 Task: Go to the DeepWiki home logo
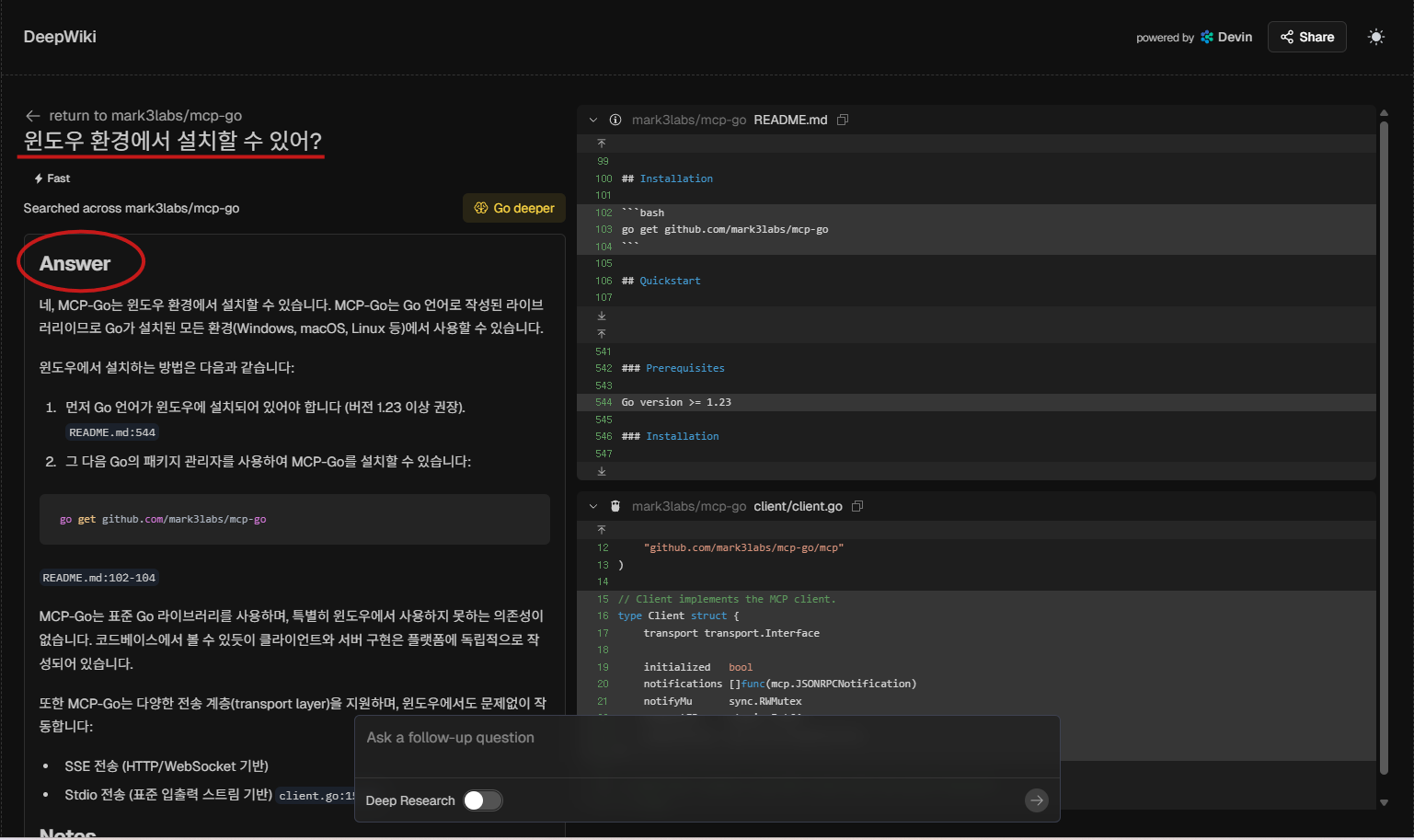60,37
